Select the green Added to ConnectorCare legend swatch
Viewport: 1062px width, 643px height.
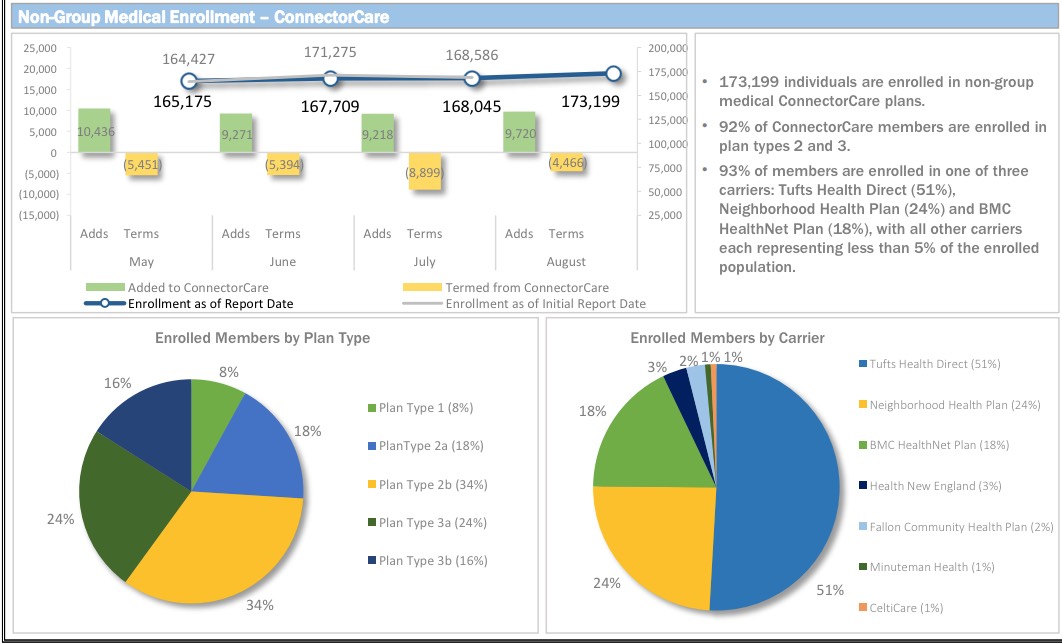click(x=105, y=288)
